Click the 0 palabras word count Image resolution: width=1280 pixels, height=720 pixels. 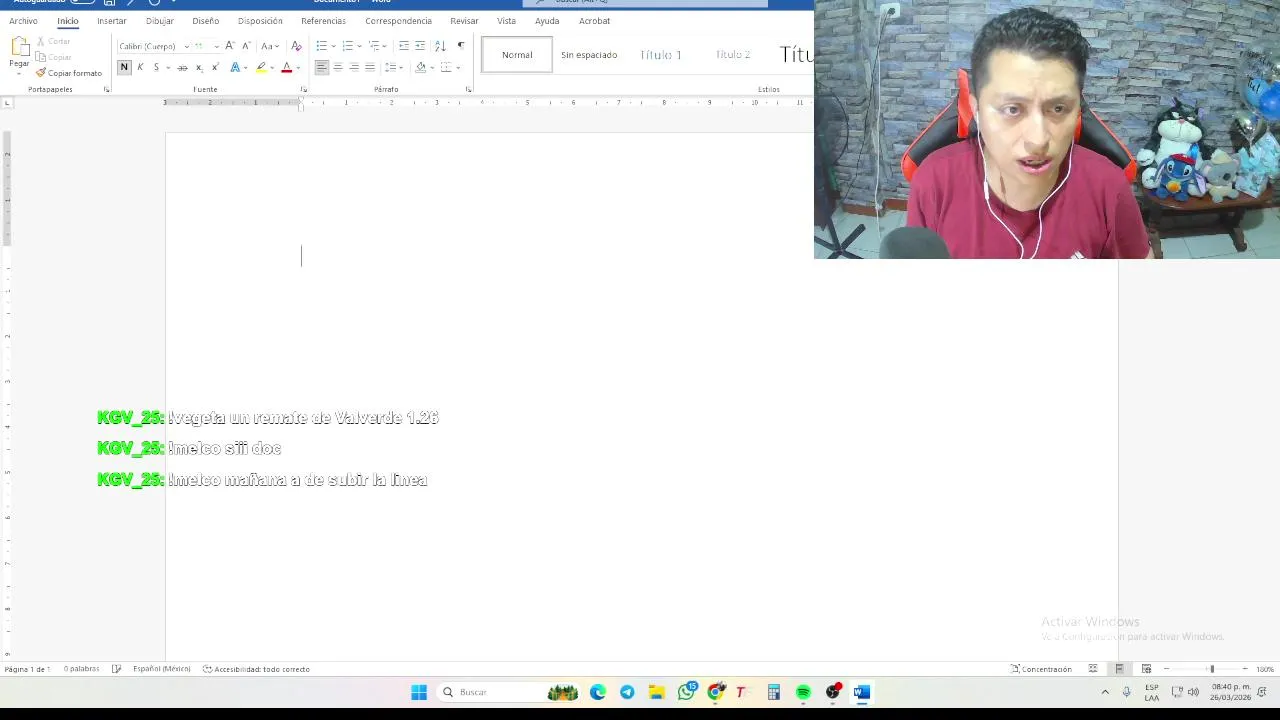81,669
